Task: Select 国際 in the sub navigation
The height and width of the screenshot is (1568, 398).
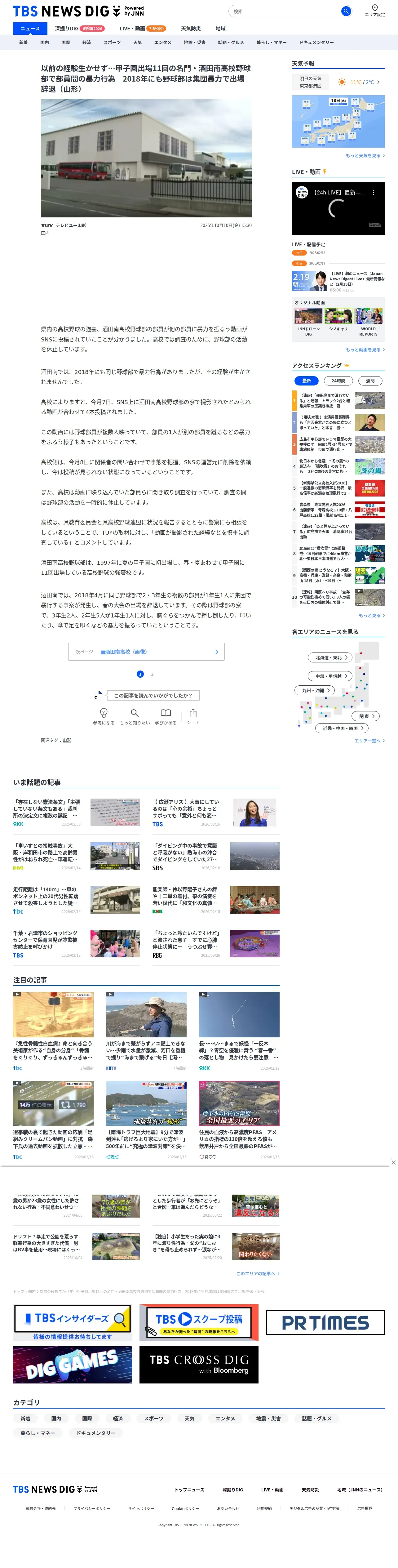Action: [x=66, y=42]
